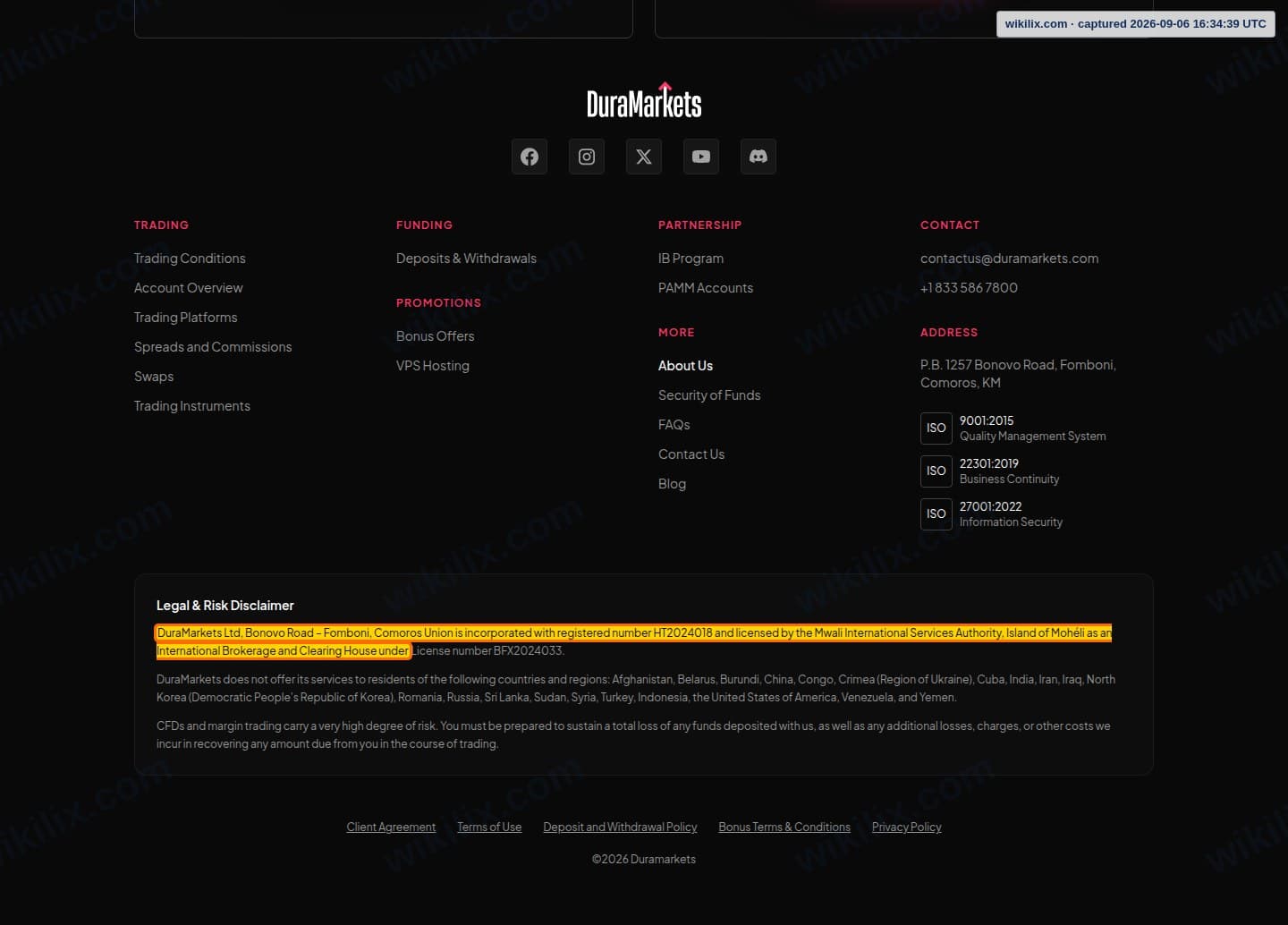
Task: Open Bonus Offers page
Action: point(436,336)
